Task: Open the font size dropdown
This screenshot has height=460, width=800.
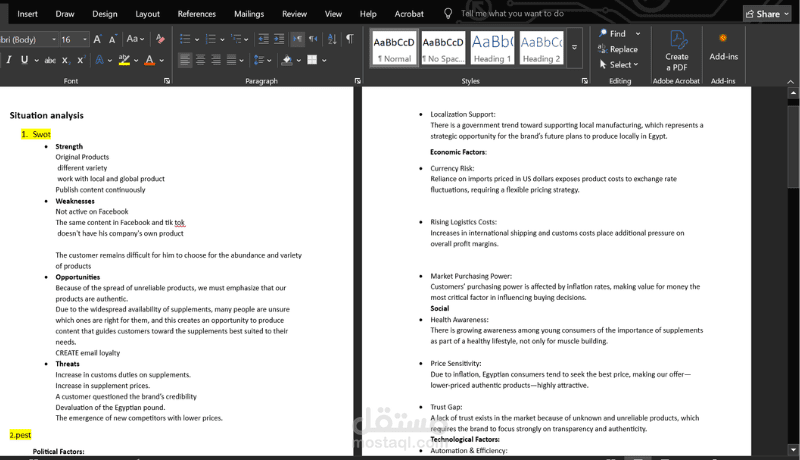Action: [x=84, y=39]
